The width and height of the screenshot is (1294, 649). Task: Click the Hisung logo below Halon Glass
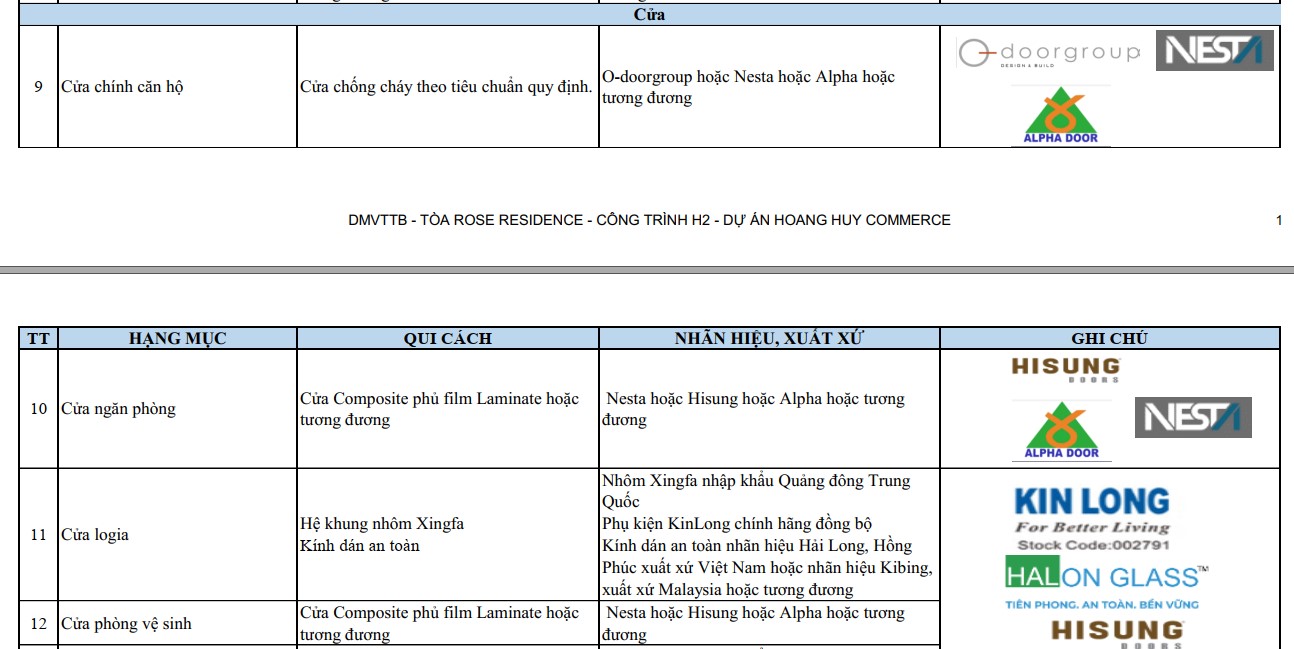pos(1117,633)
